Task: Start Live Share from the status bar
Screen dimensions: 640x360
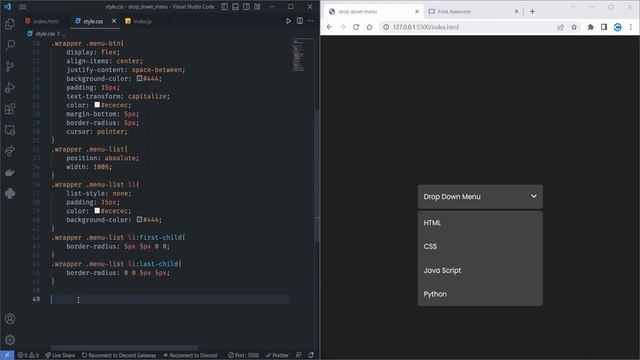Action: pos(60,355)
